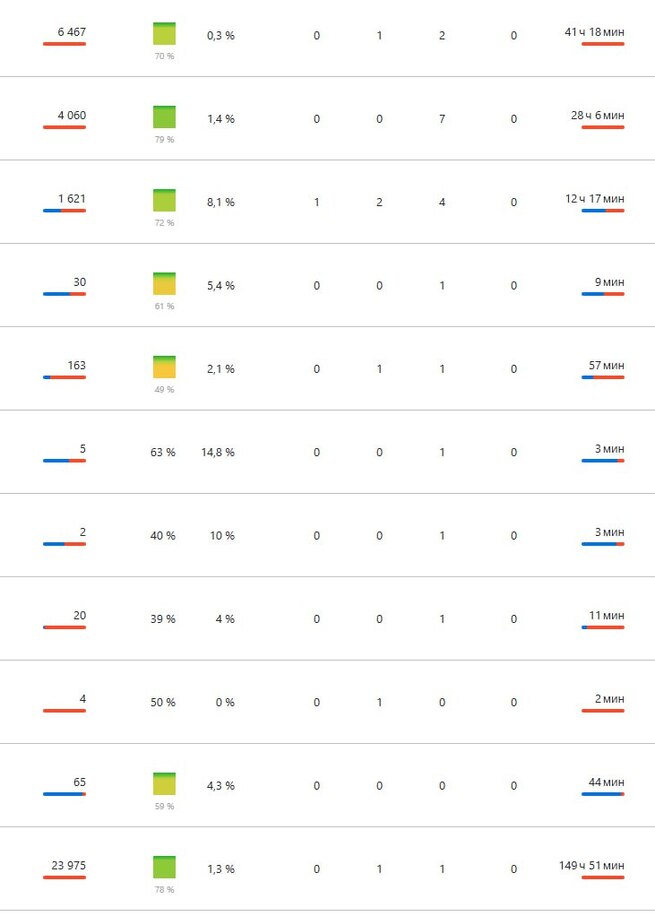Click the 59 % rating indicator
Image resolution: width=655 pixels, height=916 pixels.
[164, 784]
